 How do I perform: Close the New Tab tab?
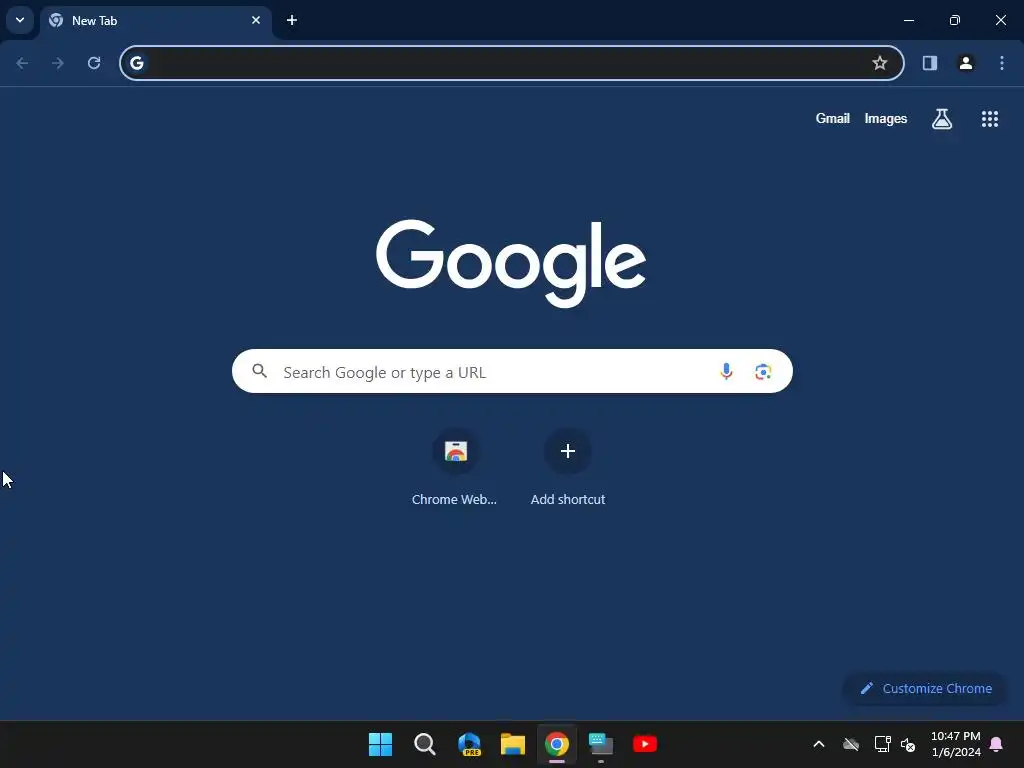(x=256, y=20)
